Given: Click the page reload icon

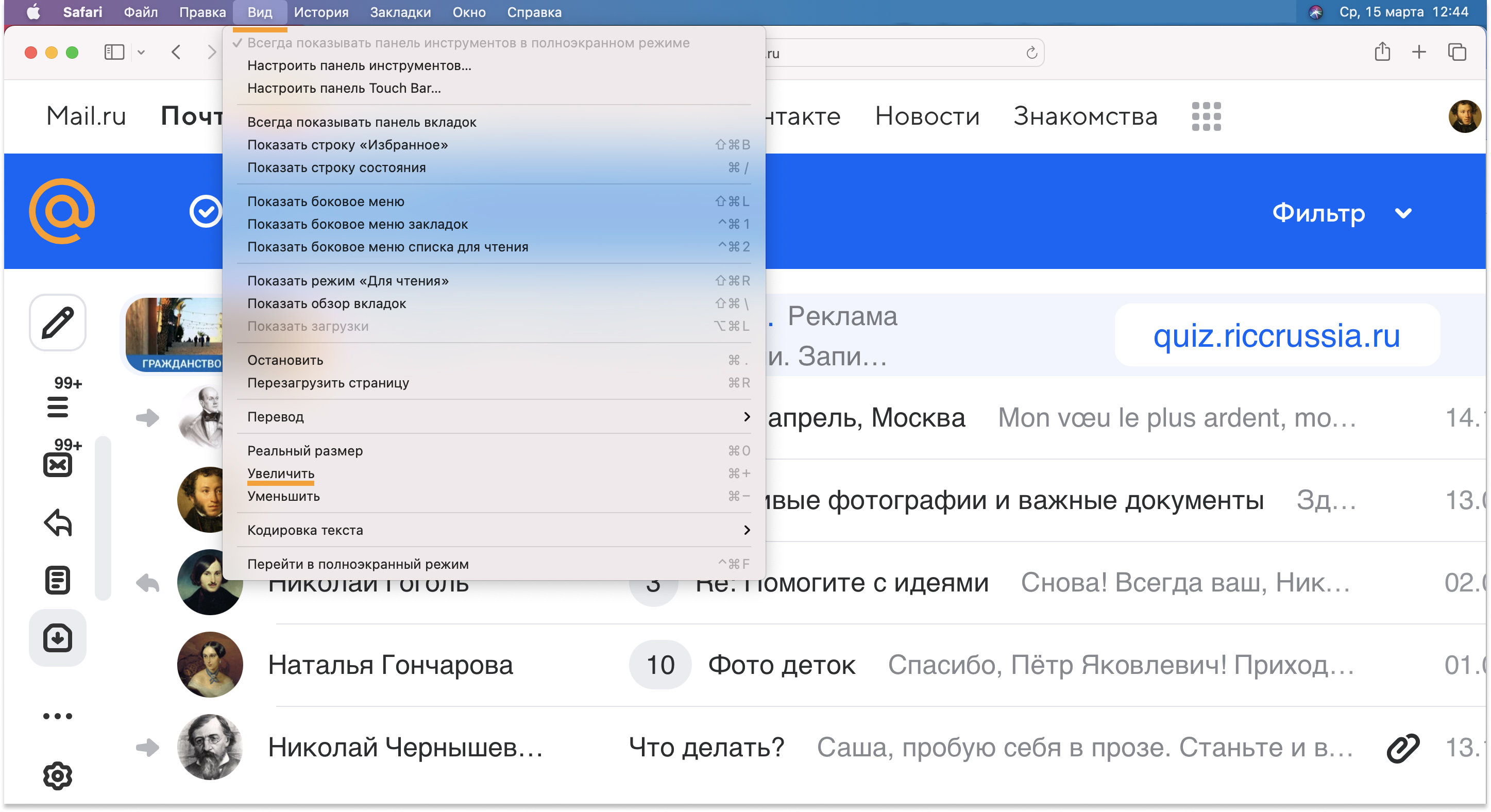Looking at the screenshot, I should [x=1031, y=53].
